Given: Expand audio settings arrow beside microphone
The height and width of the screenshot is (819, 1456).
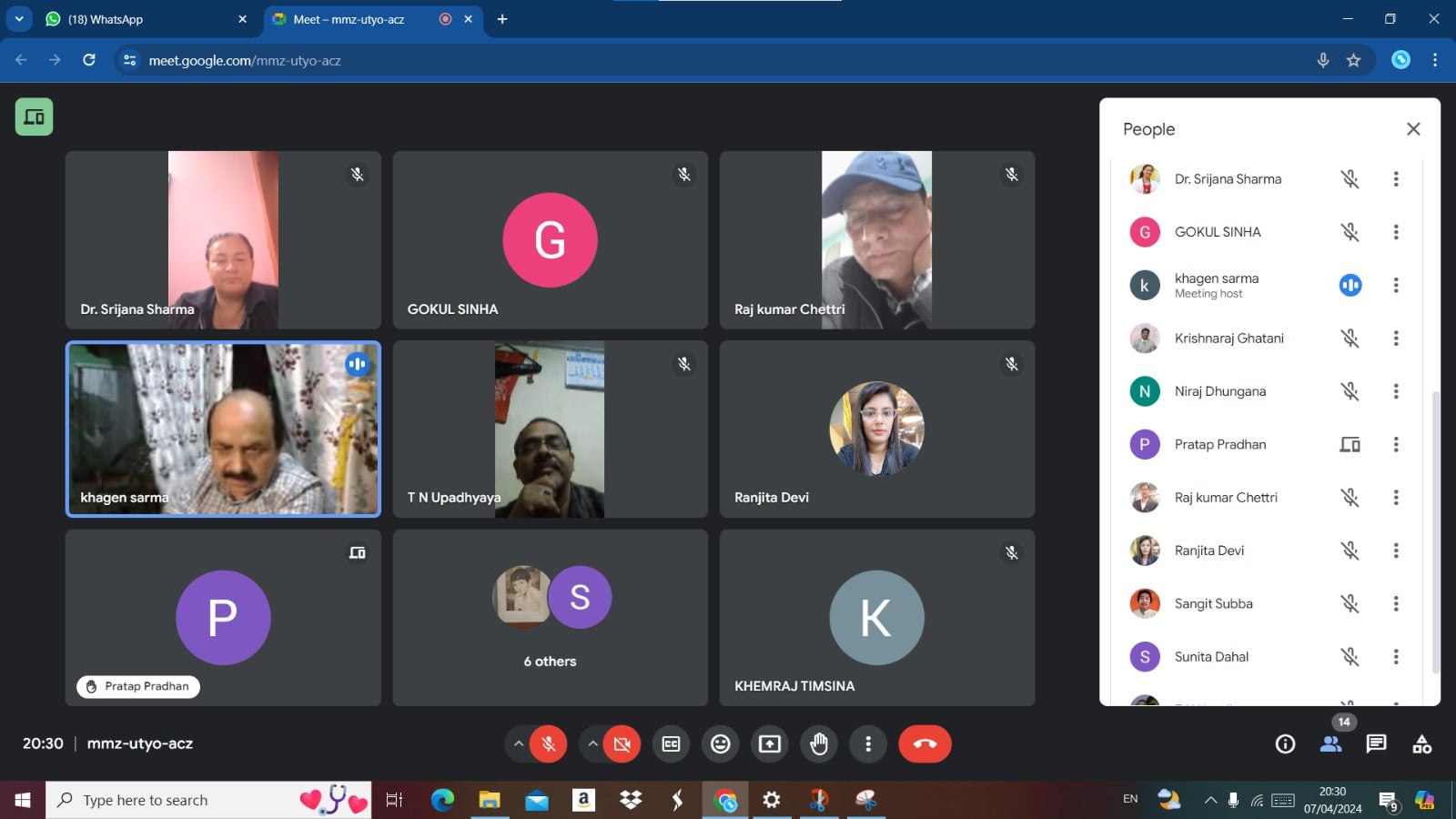Looking at the screenshot, I should tap(519, 744).
